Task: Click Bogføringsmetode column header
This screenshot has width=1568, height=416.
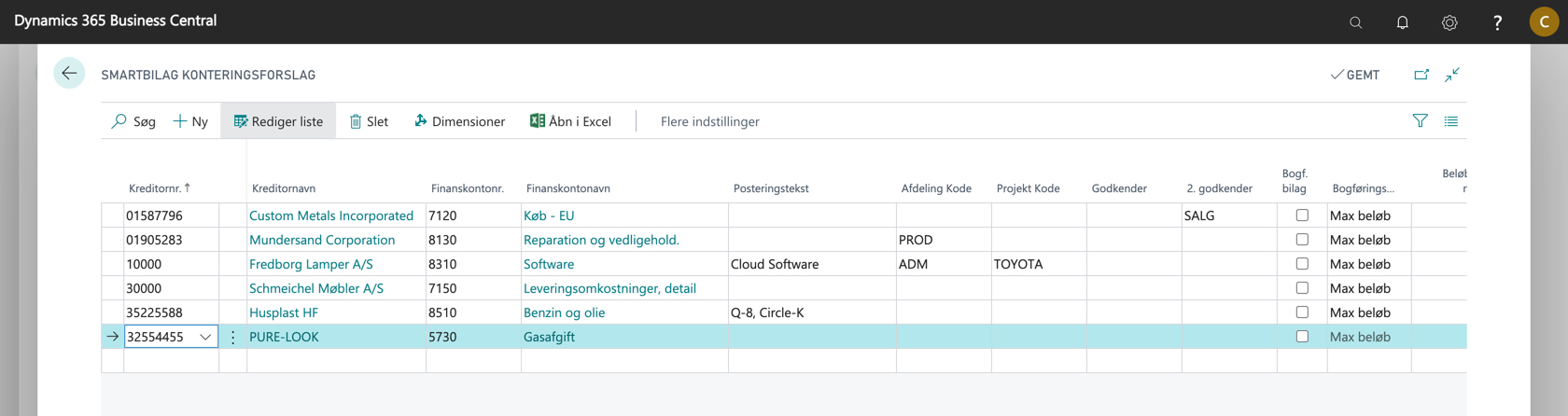Action: pyautogui.click(x=1363, y=187)
